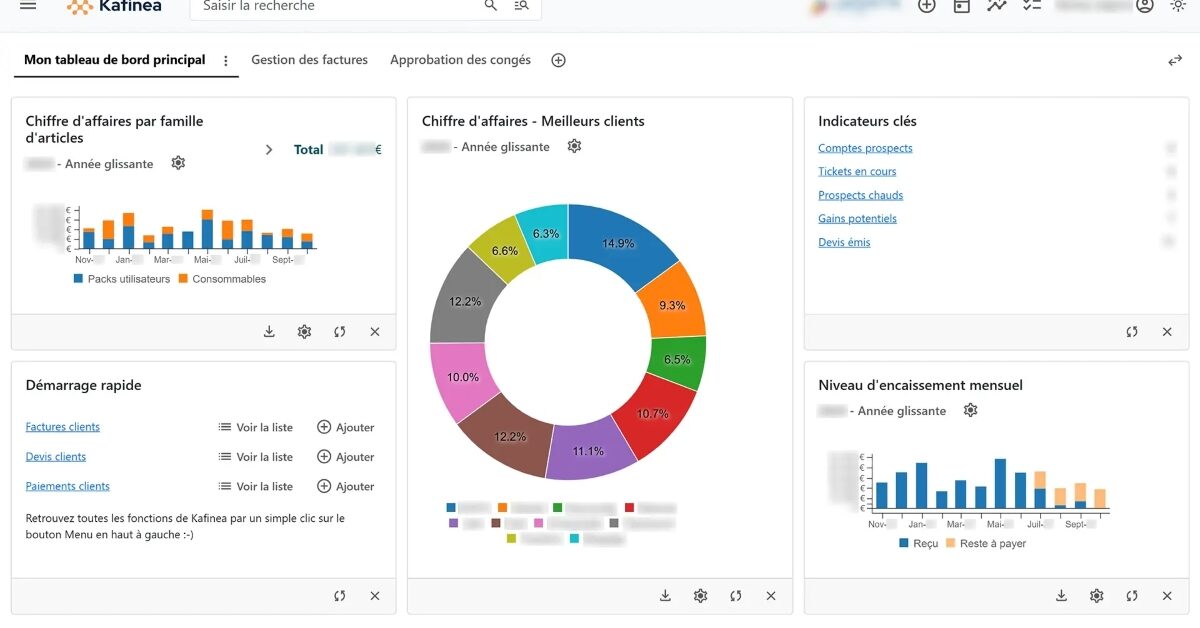This screenshot has width=1200, height=628.
Task: Open the Comptes prospects link
Action: tap(865, 148)
